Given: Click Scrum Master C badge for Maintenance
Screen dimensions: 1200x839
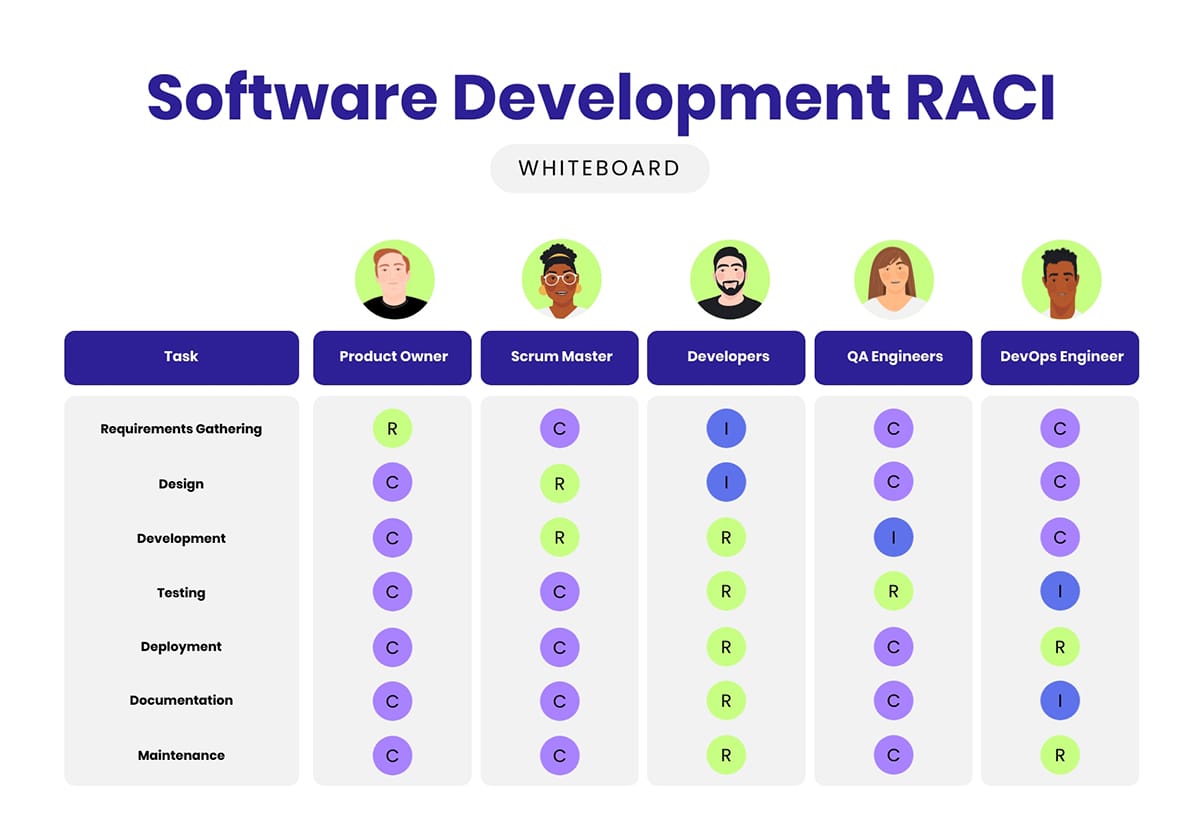Looking at the screenshot, I should 559,755.
